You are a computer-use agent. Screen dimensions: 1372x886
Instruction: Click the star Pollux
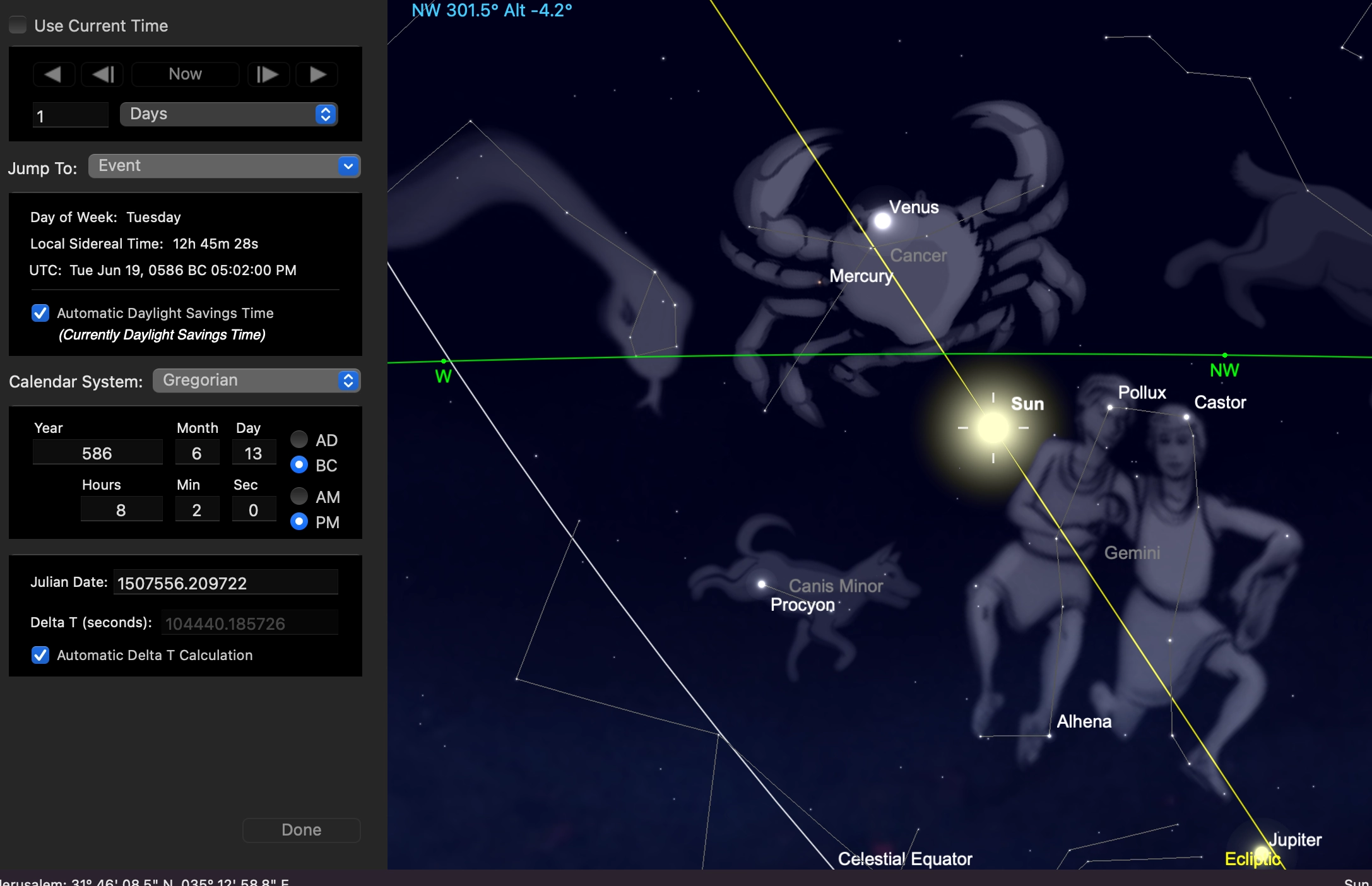[x=1110, y=408]
